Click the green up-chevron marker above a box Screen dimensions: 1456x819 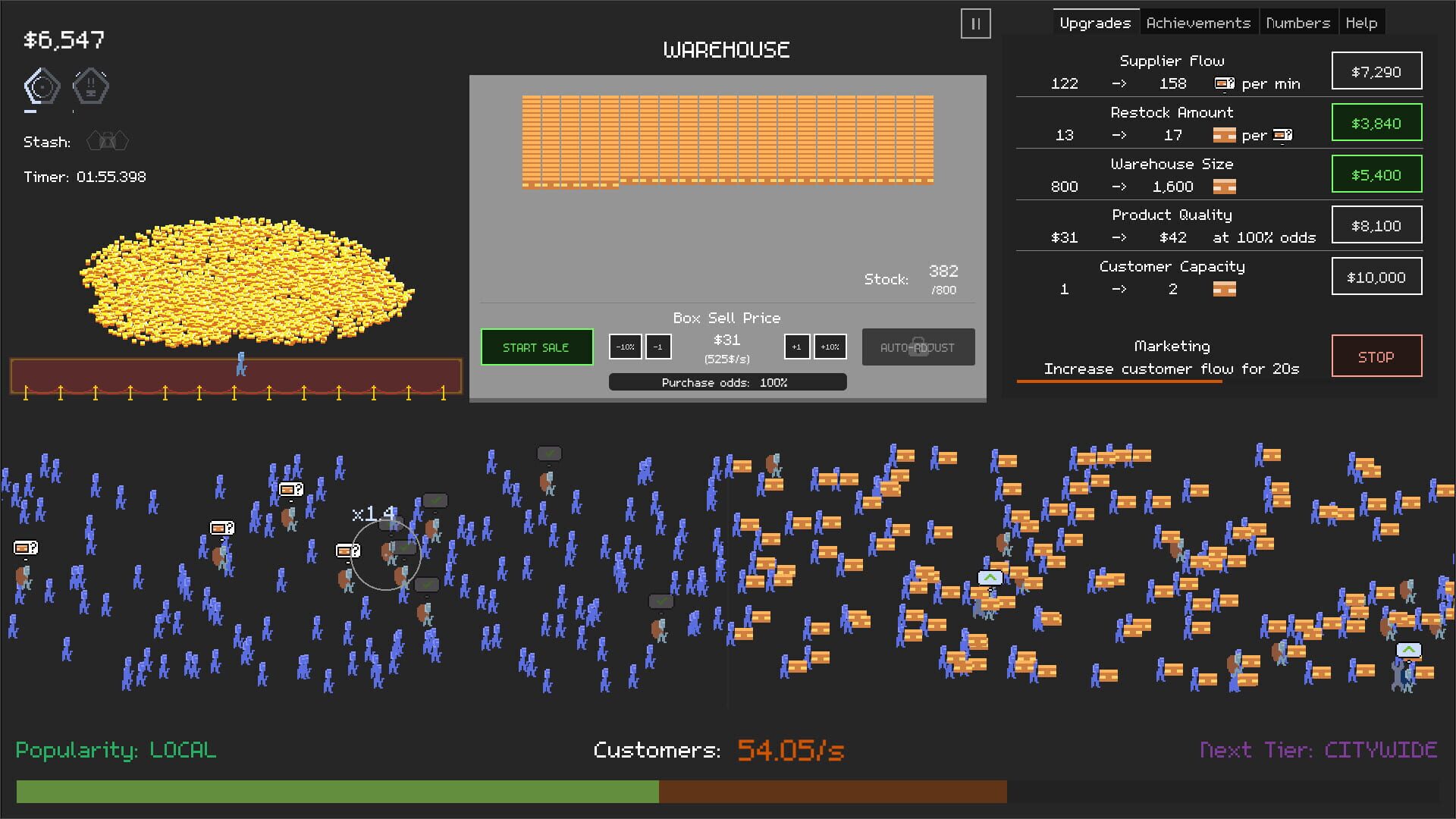click(990, 577)
